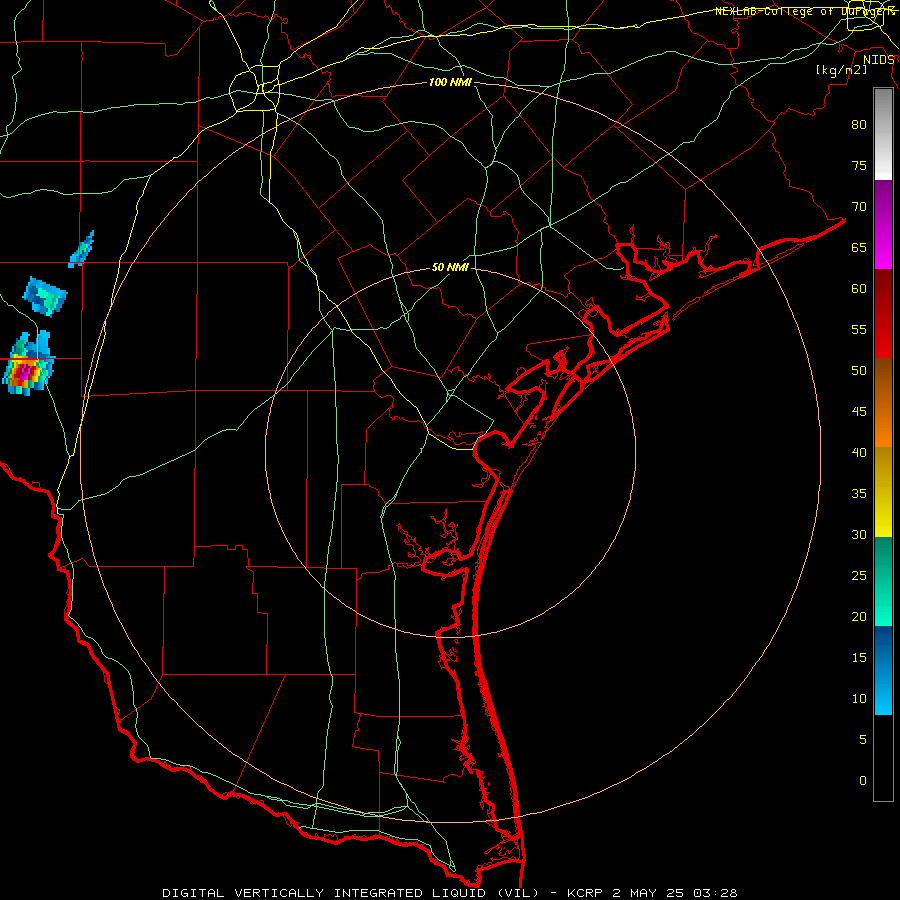Click the 30 value on the scale
The height and width of the screenshot is (900, 900).
[859, 534]
